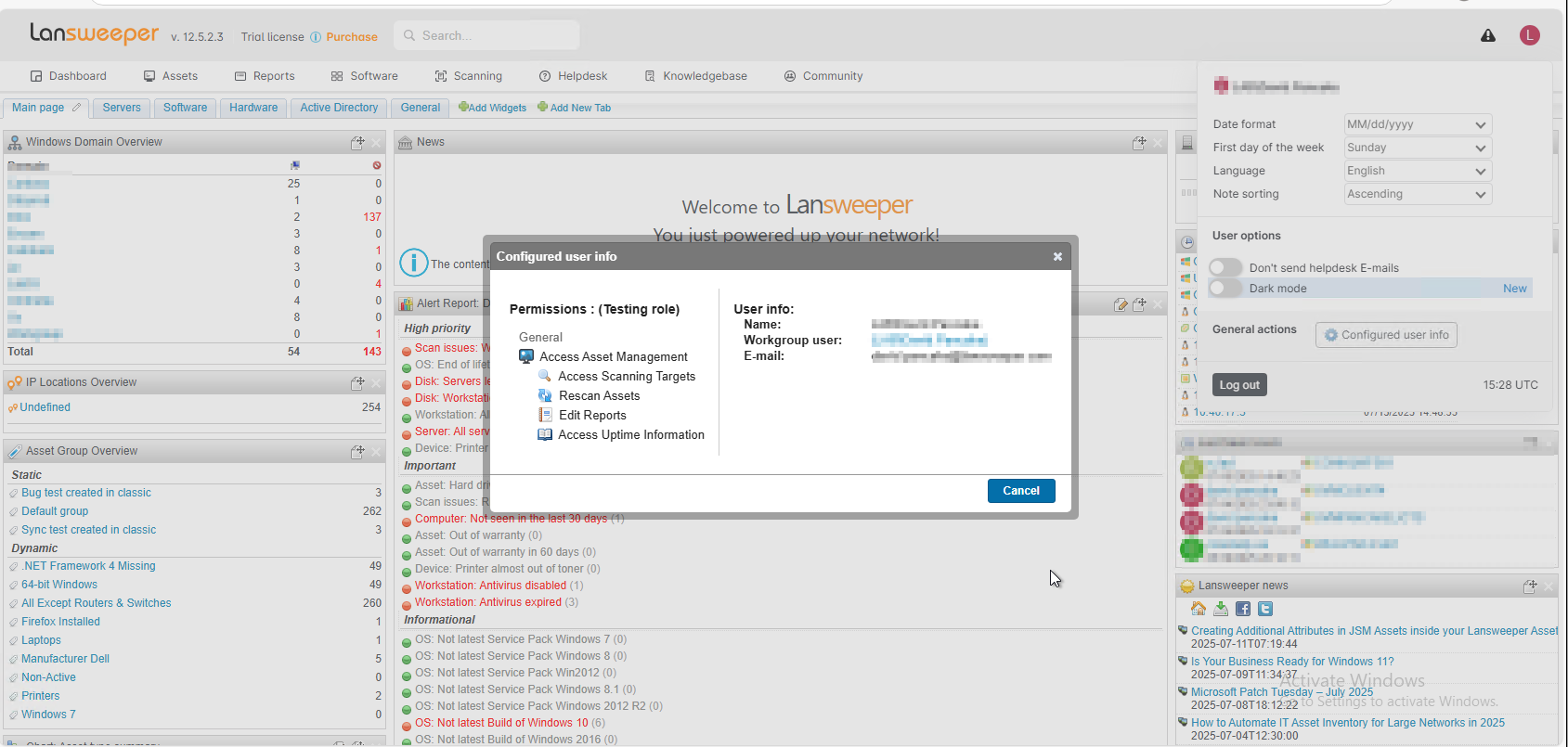Switch to the Hardware tab
Screen dimensions: 1568x747
click(253, 108)
